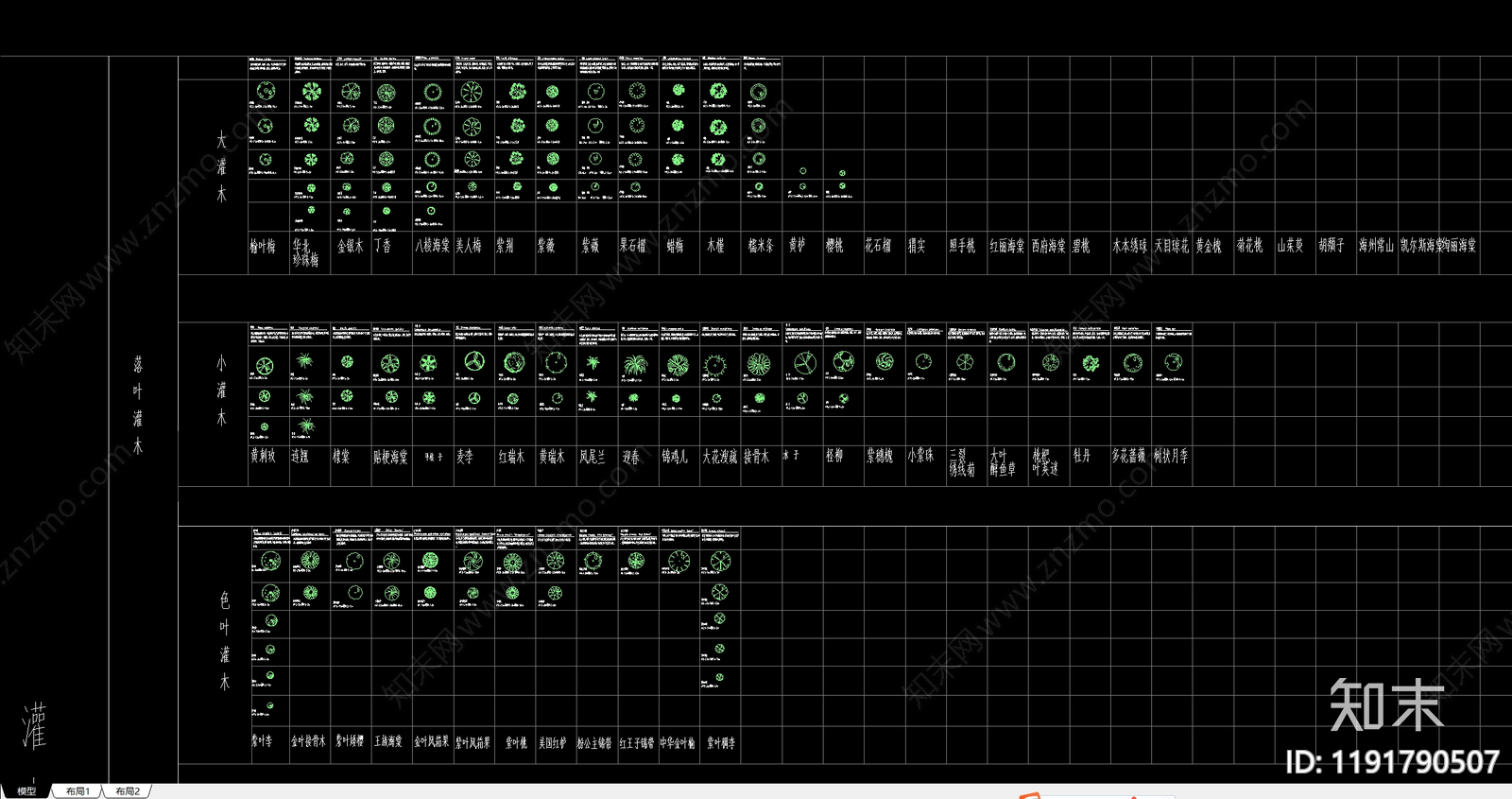Click the 红丽海棠 plant name
The height and width of the screenshot is (799, 1512).
point(1007,246)
